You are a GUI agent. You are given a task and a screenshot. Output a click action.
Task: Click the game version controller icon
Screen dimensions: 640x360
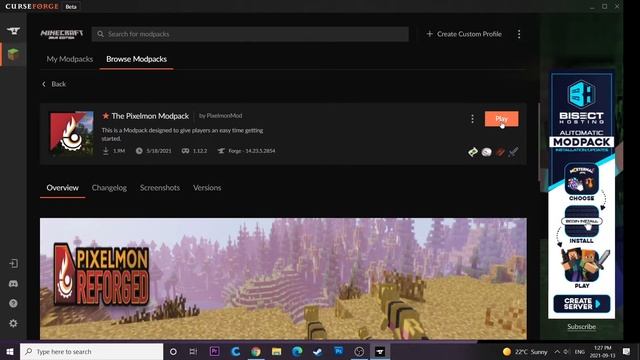pyautogui.click(x=185, y=151)
